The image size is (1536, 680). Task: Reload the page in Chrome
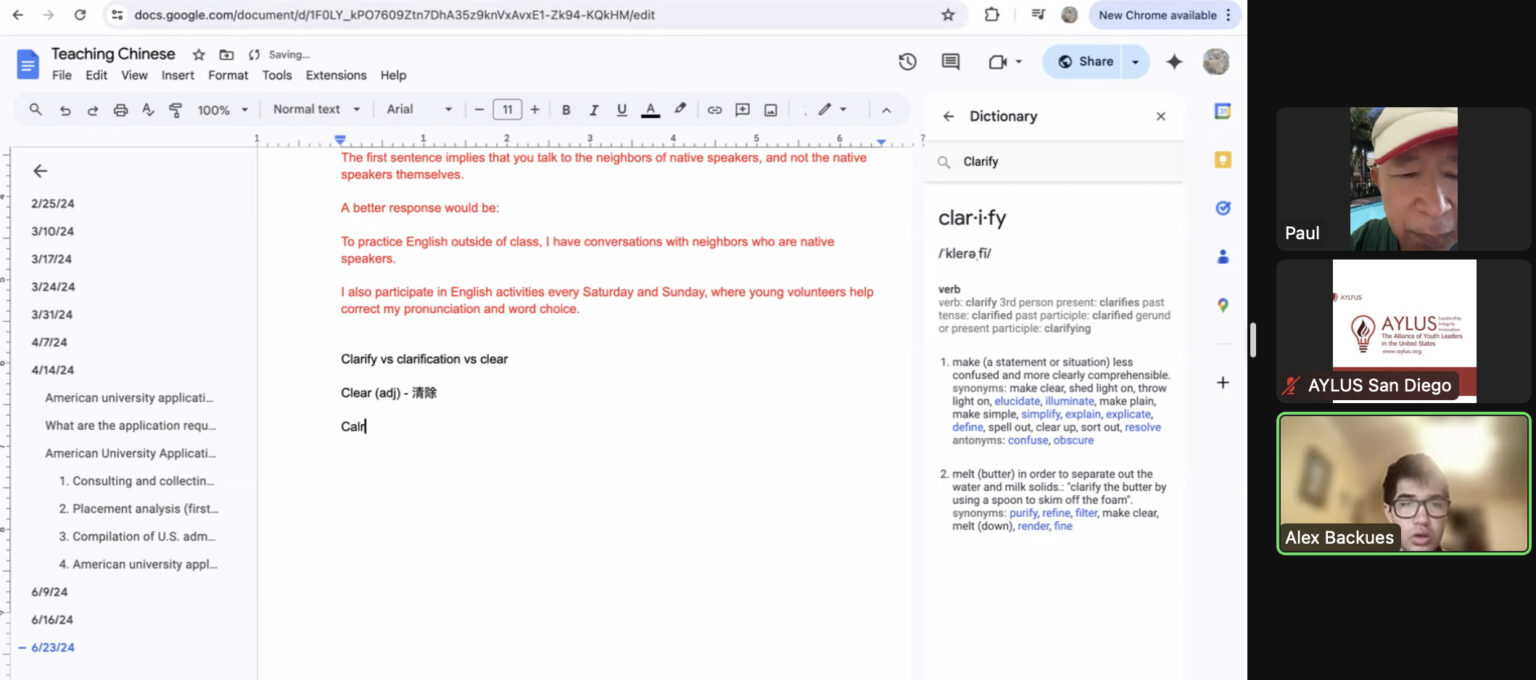coord(80,15)
